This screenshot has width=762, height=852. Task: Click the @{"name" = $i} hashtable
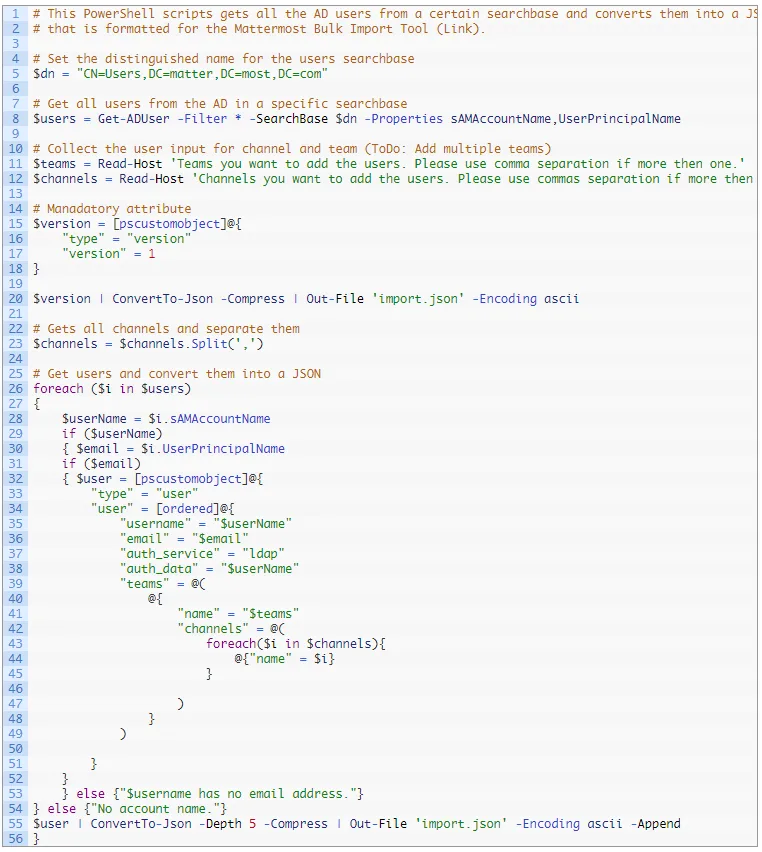pos(285,659)
